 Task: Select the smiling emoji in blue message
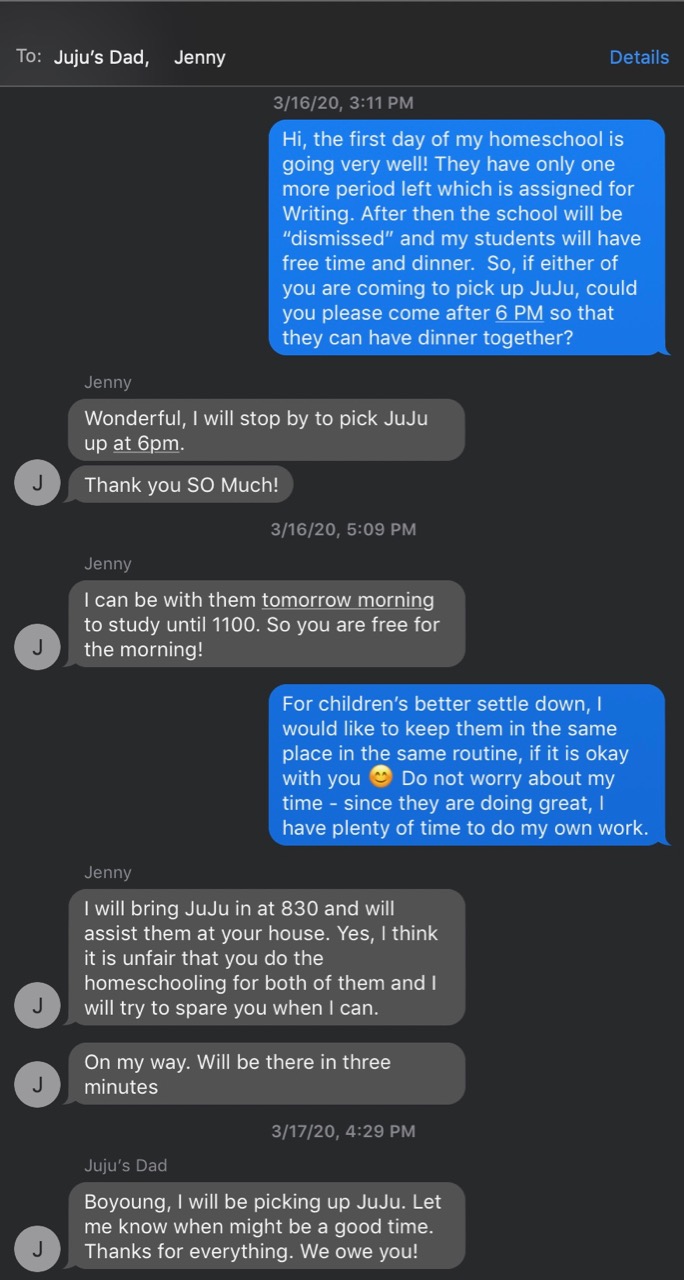[379, 778]
